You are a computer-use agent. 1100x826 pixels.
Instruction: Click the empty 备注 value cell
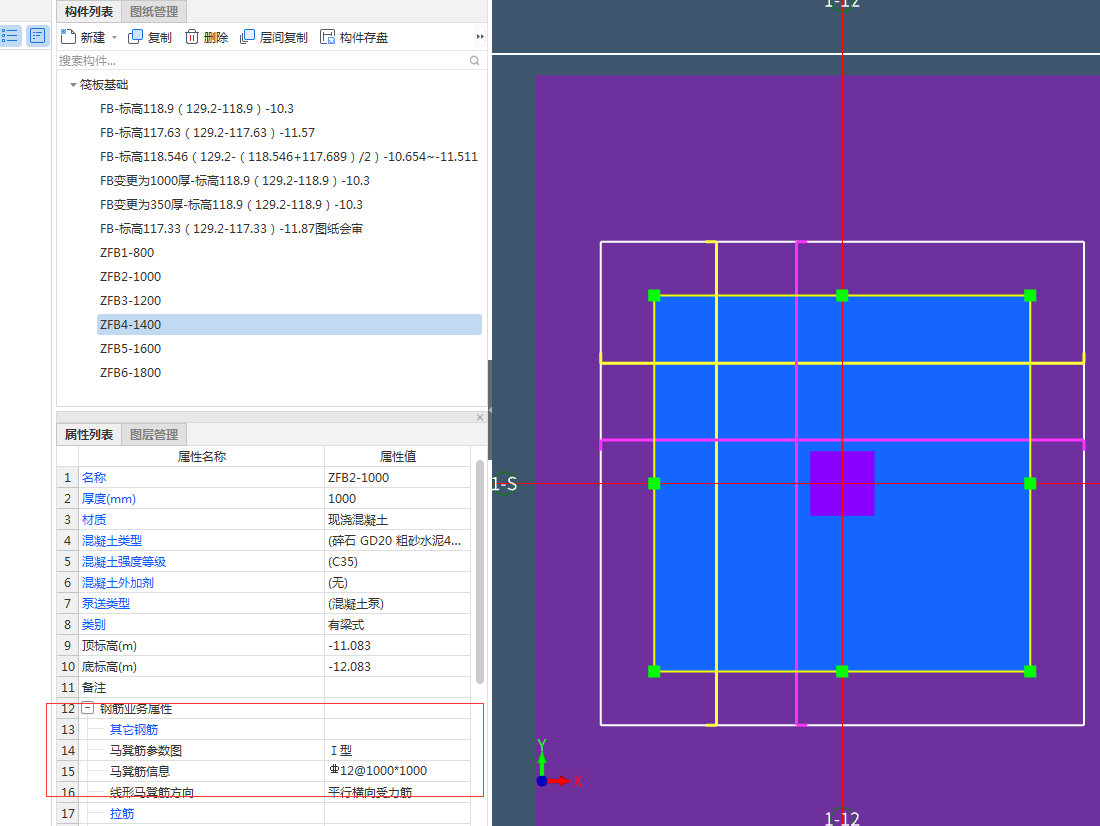397,688
